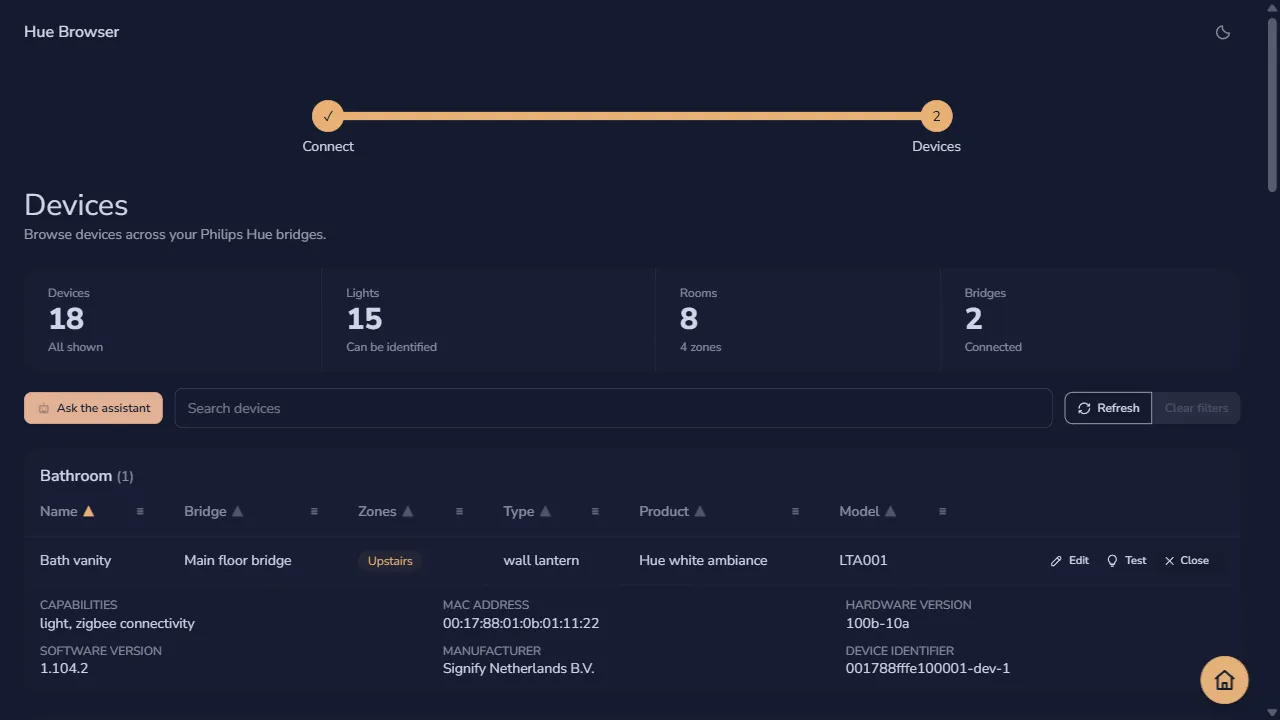Click the software version 1.104.2
The height and width of the screenshot is (720, 1280).
pyautogui.click(x=64, y=668)
